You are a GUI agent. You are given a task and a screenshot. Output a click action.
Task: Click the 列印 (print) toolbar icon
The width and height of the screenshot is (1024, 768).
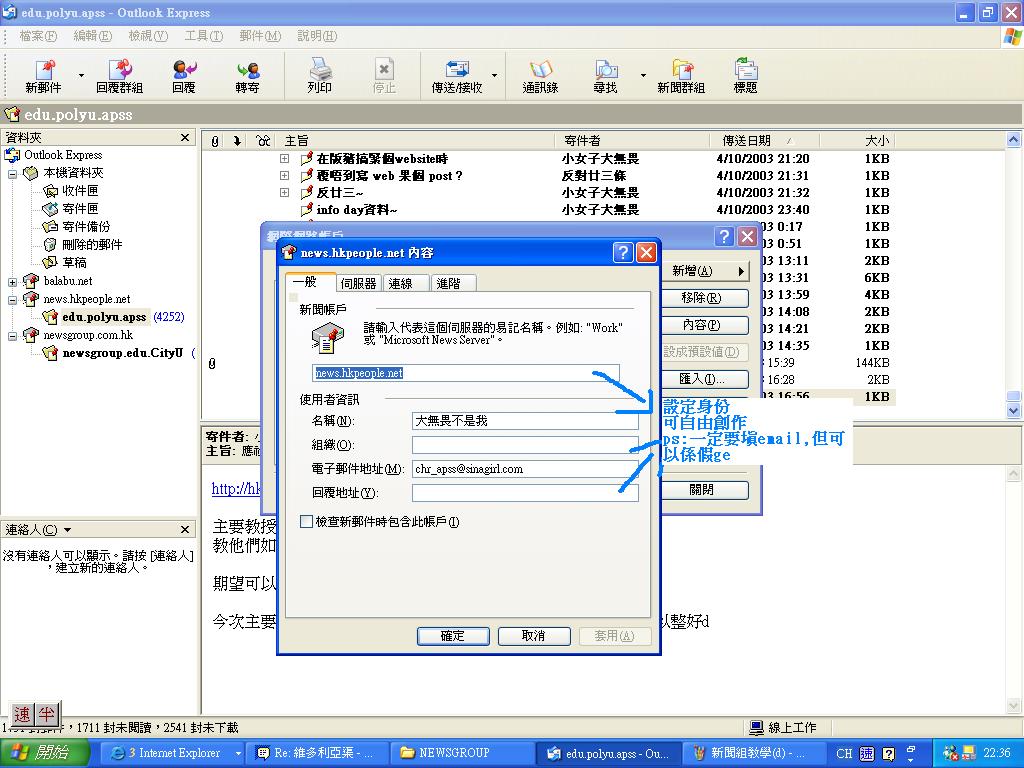319,76
